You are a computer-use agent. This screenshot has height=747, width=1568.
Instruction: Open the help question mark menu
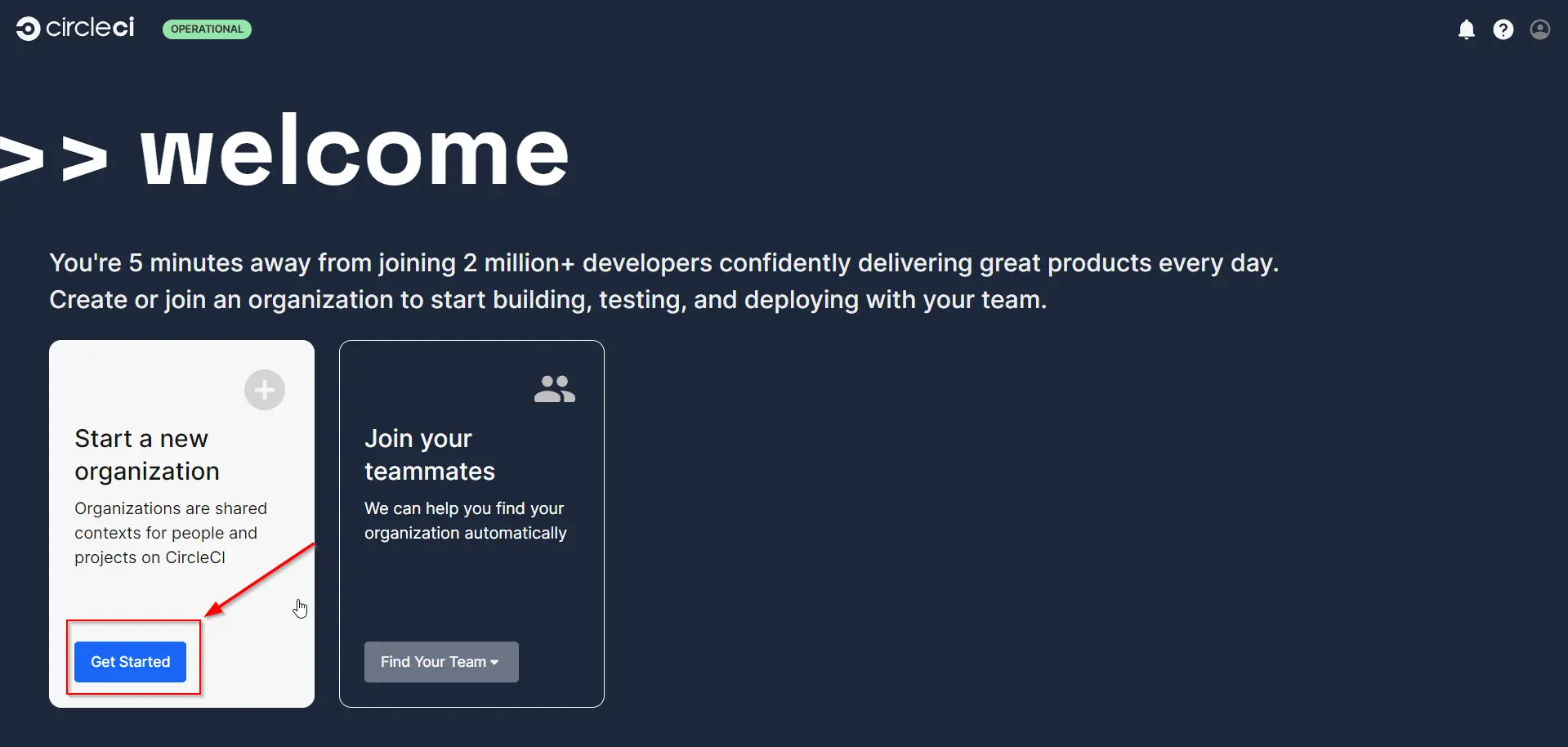(x=1503, y=30)
